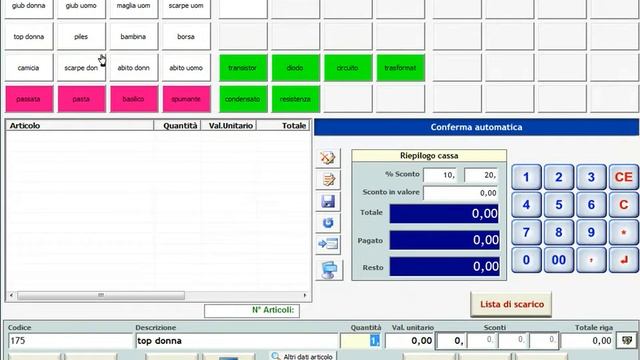The width and height of the screenshot is (640, 360).
Task: Select the piles product button
Action: [x=81, y=36]
